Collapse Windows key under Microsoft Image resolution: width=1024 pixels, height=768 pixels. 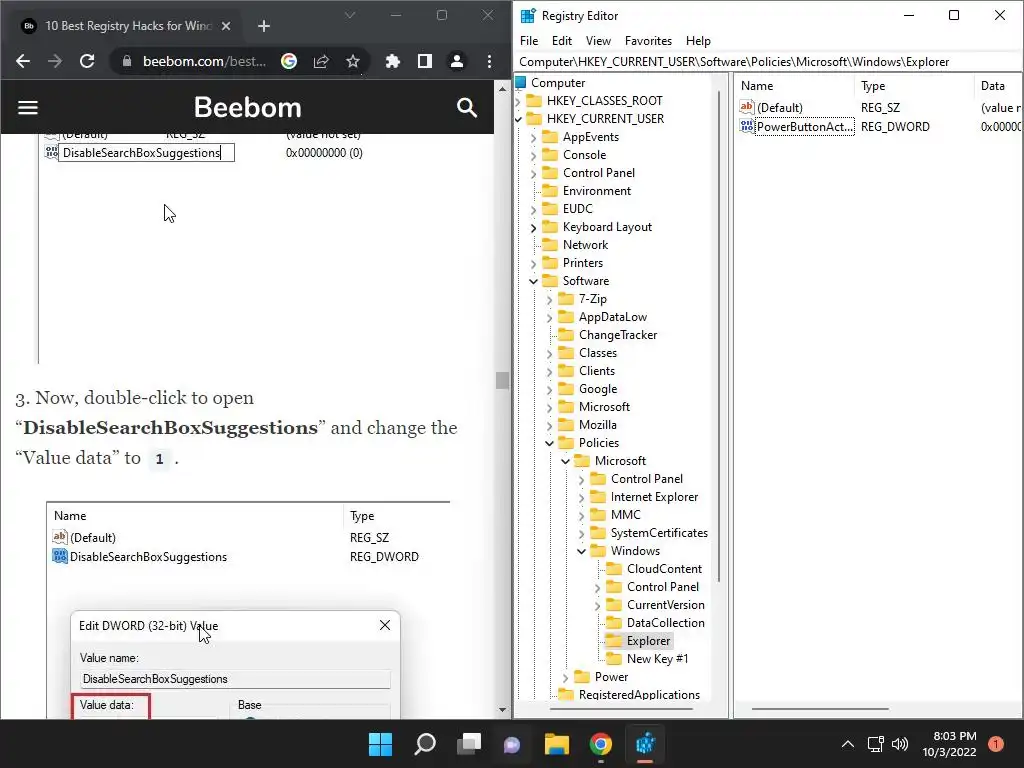[x=581, y=552]
